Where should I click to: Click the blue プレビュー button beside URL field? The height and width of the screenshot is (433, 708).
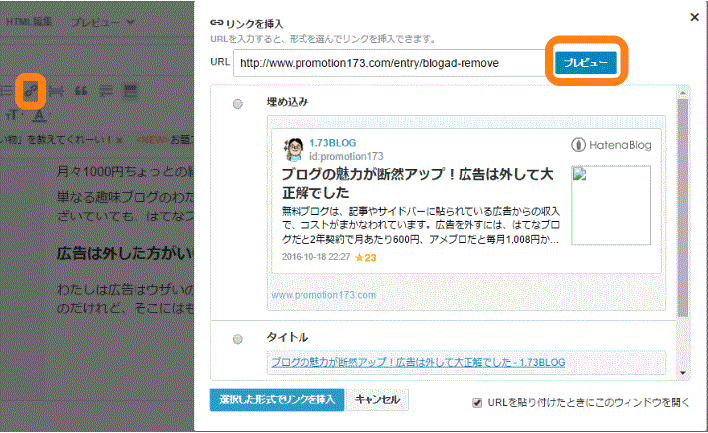586,62
